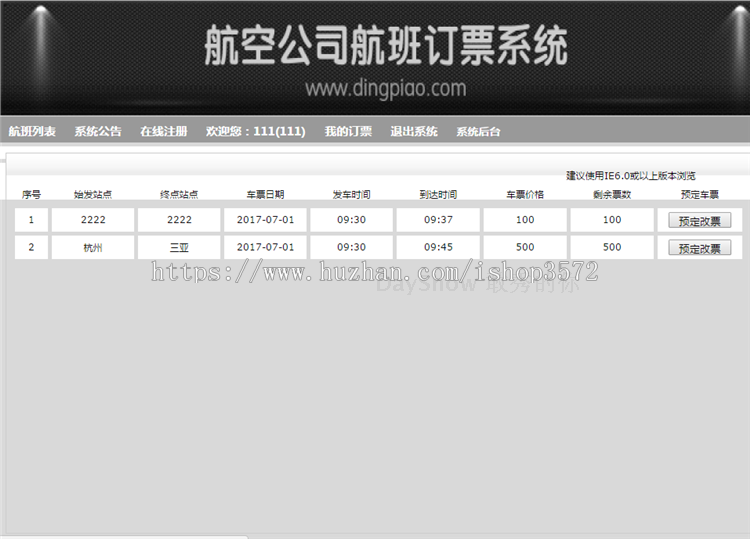The width and height of the screenshot is (750, 539).
Task: Go to 在线注册 in navigation
Action: [x=164, y=131]
